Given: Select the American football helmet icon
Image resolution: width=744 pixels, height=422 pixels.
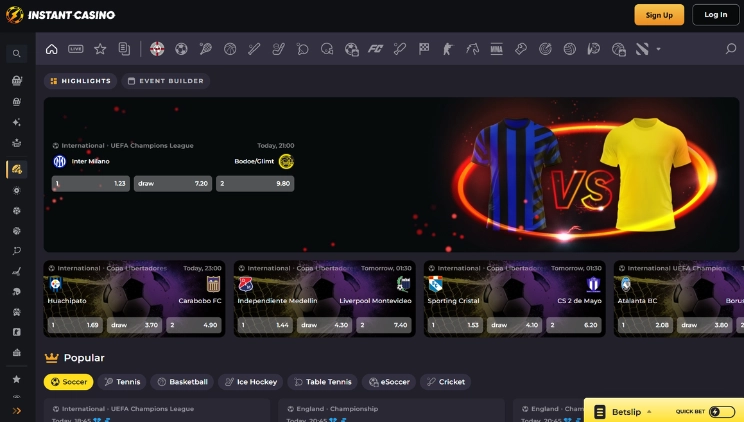Looking at the screenshot, I should (326, 49).
